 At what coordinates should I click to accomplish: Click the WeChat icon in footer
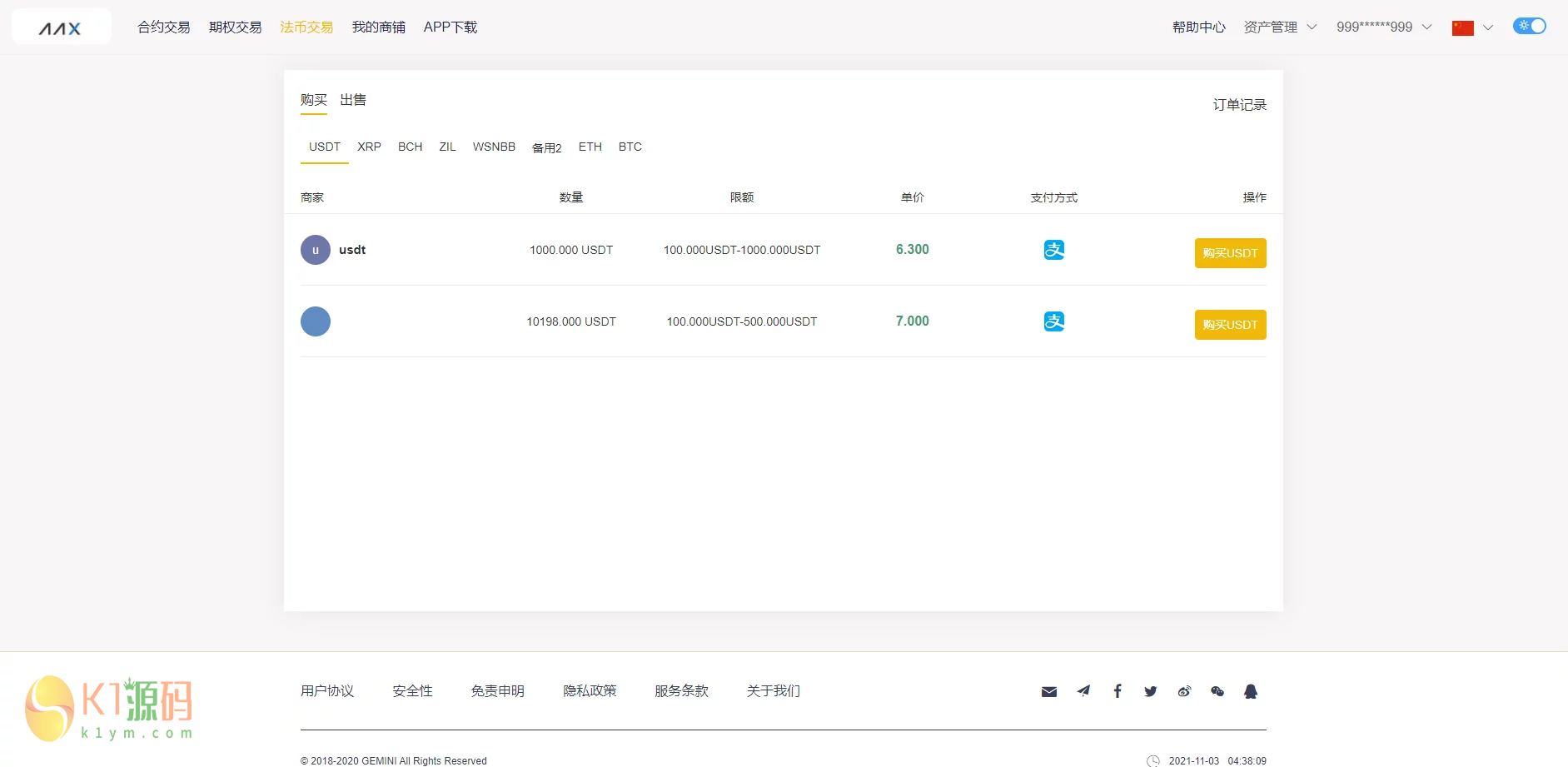[x=1217, y=691]
